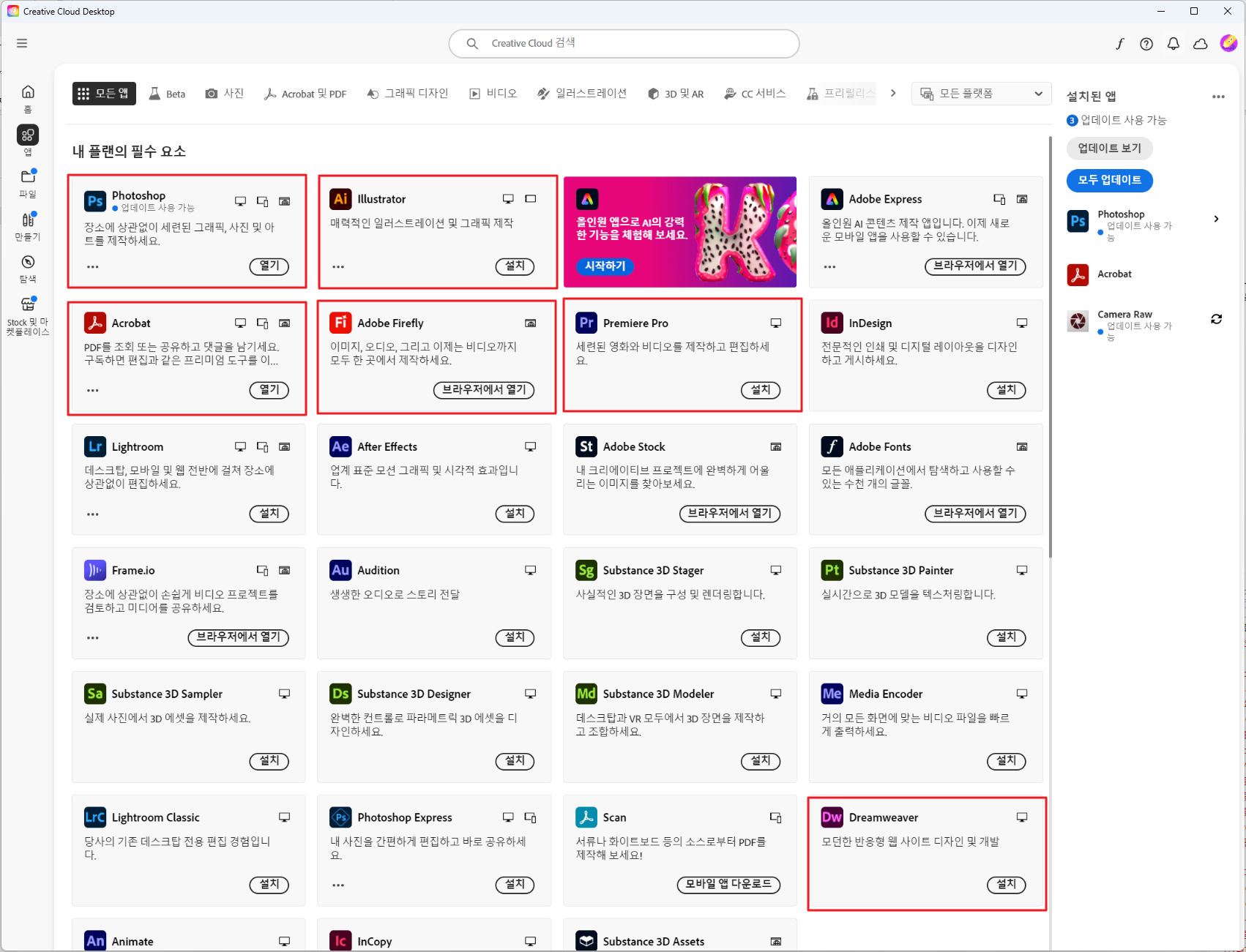
Task: Open the hamburger menu icon
Action: [22, 43]
